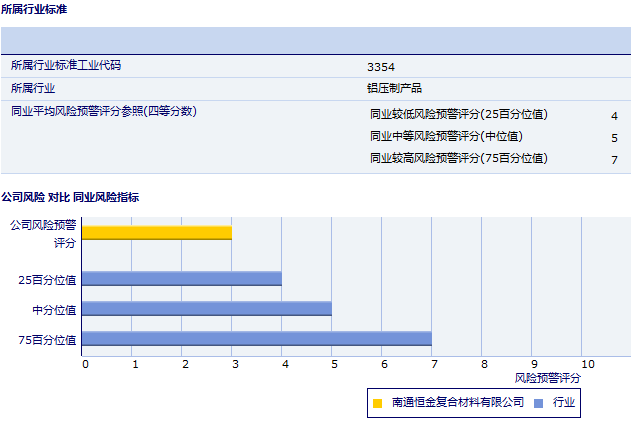
Task: Click the blue 中分位值 bar
Action: click(x=207, y=309)
